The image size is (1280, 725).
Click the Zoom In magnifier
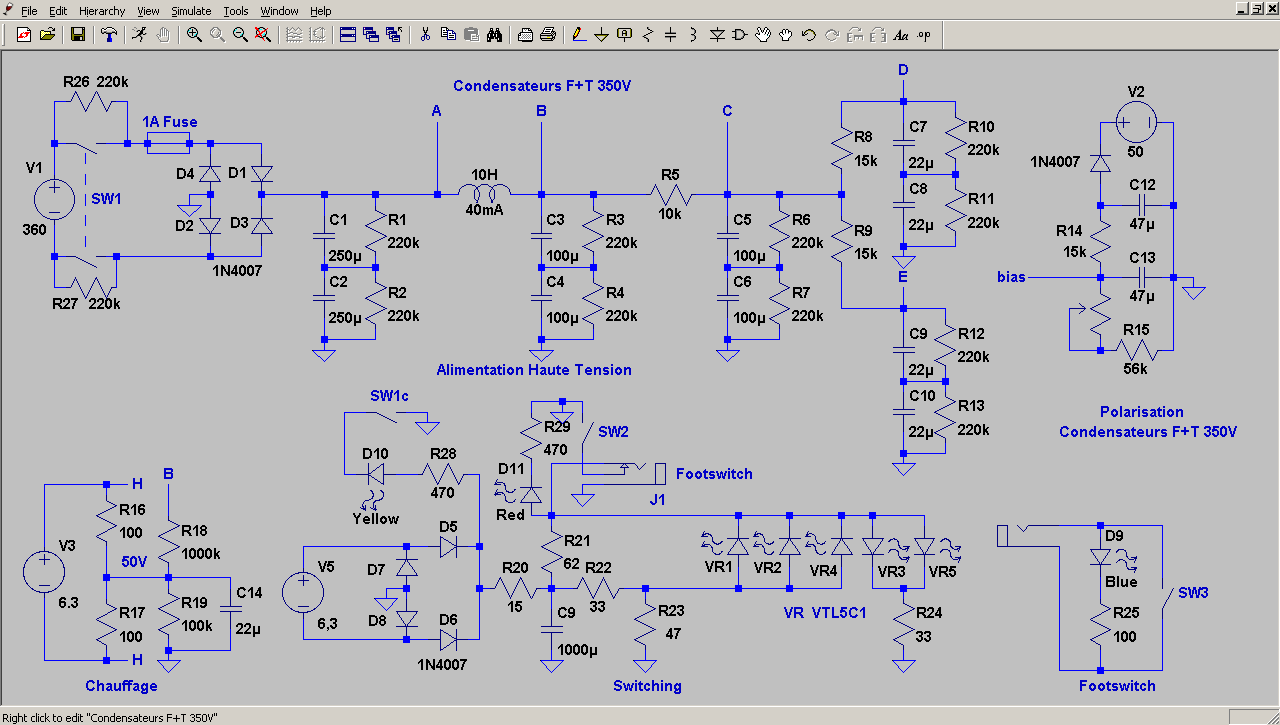(194, 34)
